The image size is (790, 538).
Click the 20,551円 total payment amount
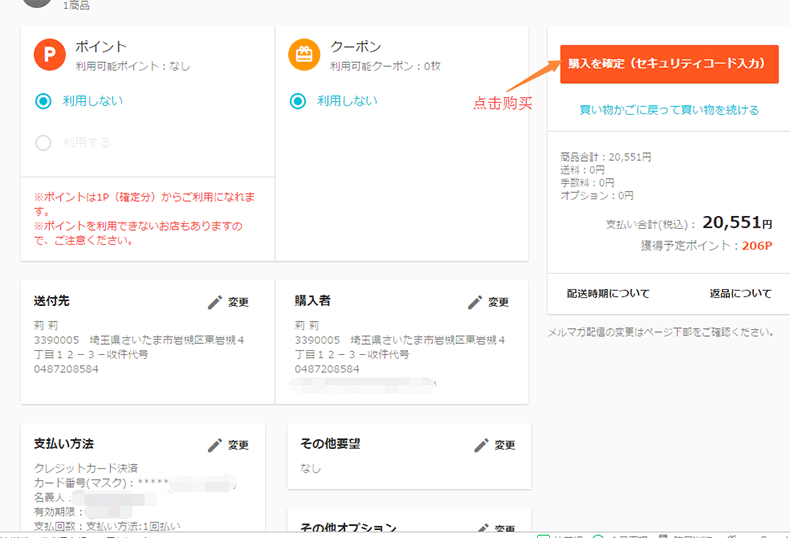coord(737,223)
